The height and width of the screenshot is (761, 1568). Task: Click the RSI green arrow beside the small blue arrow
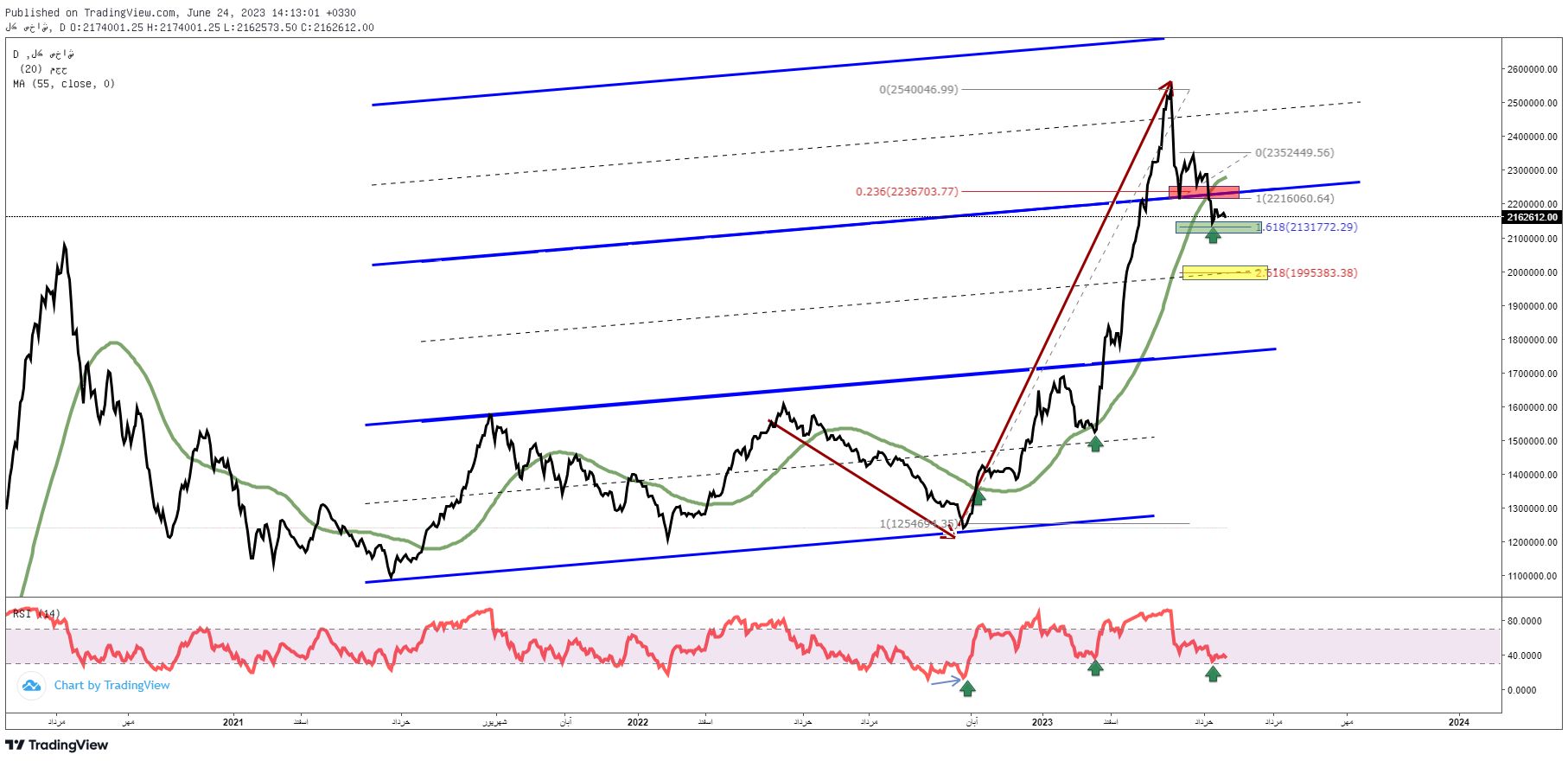[x=967, y=688]
